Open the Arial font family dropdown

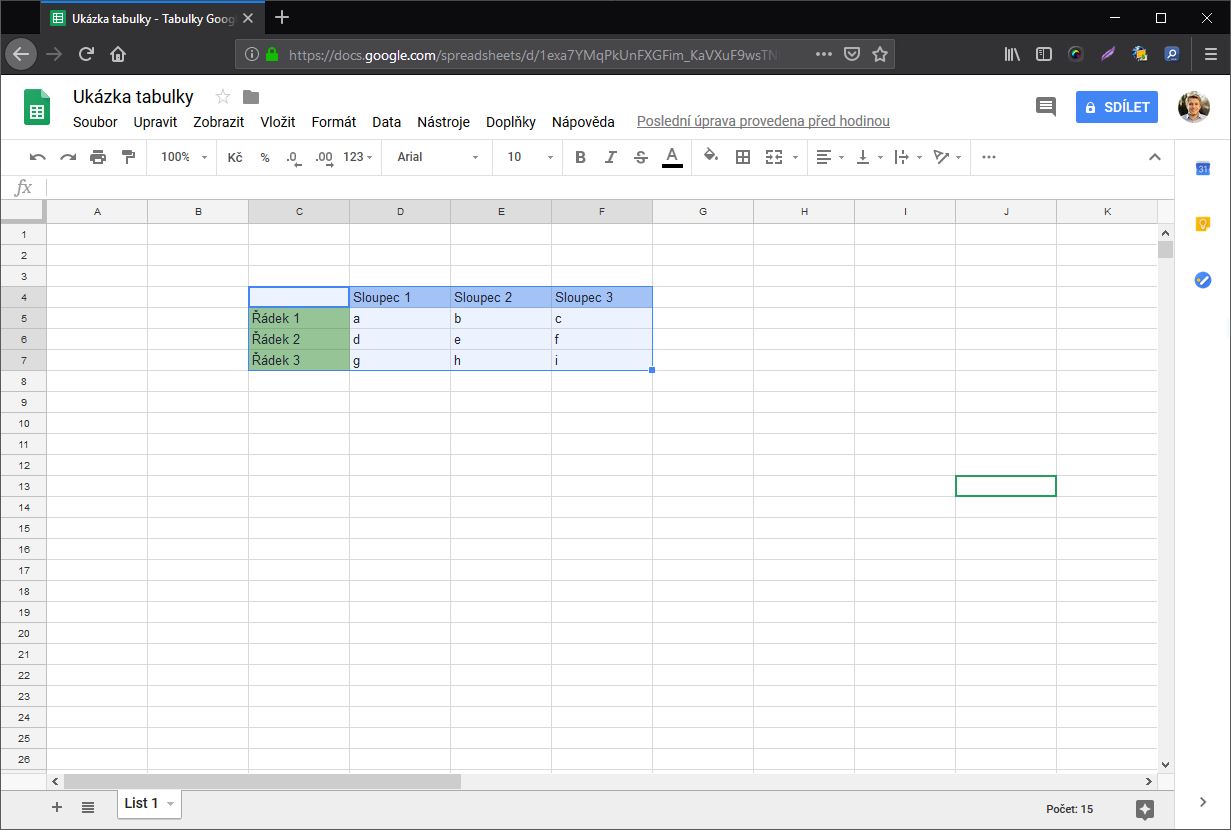pyautogui.click(x=437, y=157)
